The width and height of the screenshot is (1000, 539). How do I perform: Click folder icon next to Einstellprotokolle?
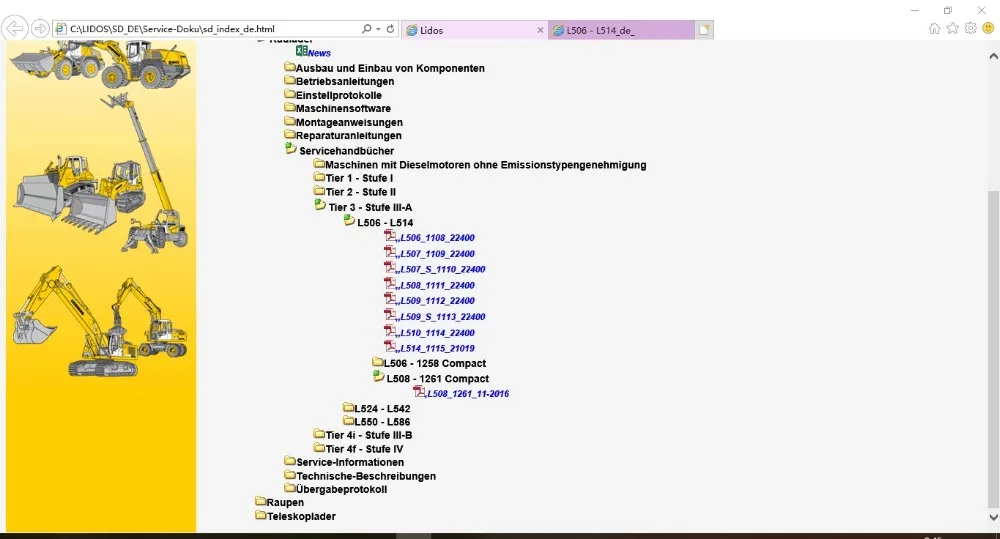pyautogui.click(x=290, y=94)
